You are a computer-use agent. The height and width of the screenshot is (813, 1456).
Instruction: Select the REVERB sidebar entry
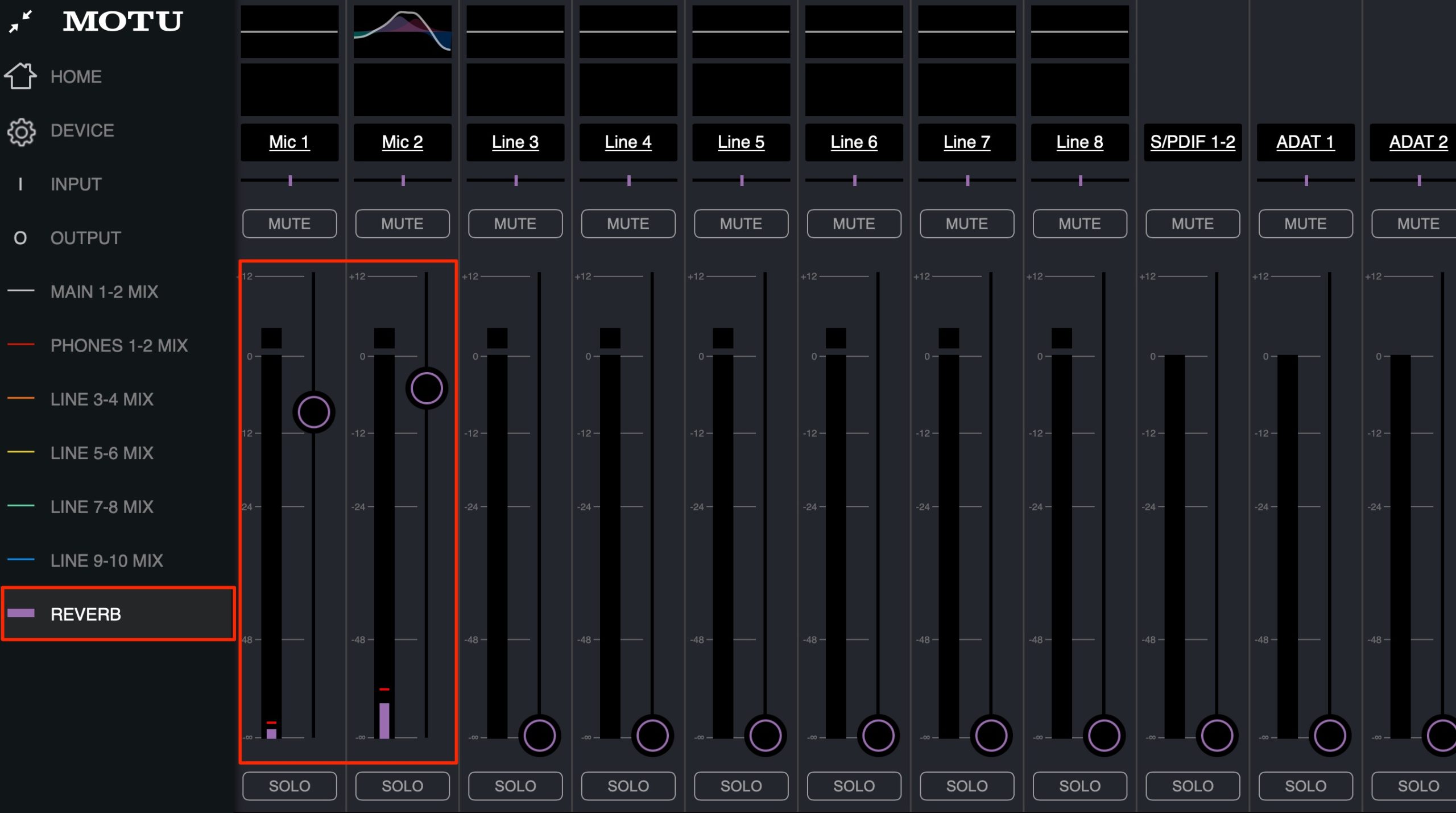pyautogui.click(x=118, y=614)
